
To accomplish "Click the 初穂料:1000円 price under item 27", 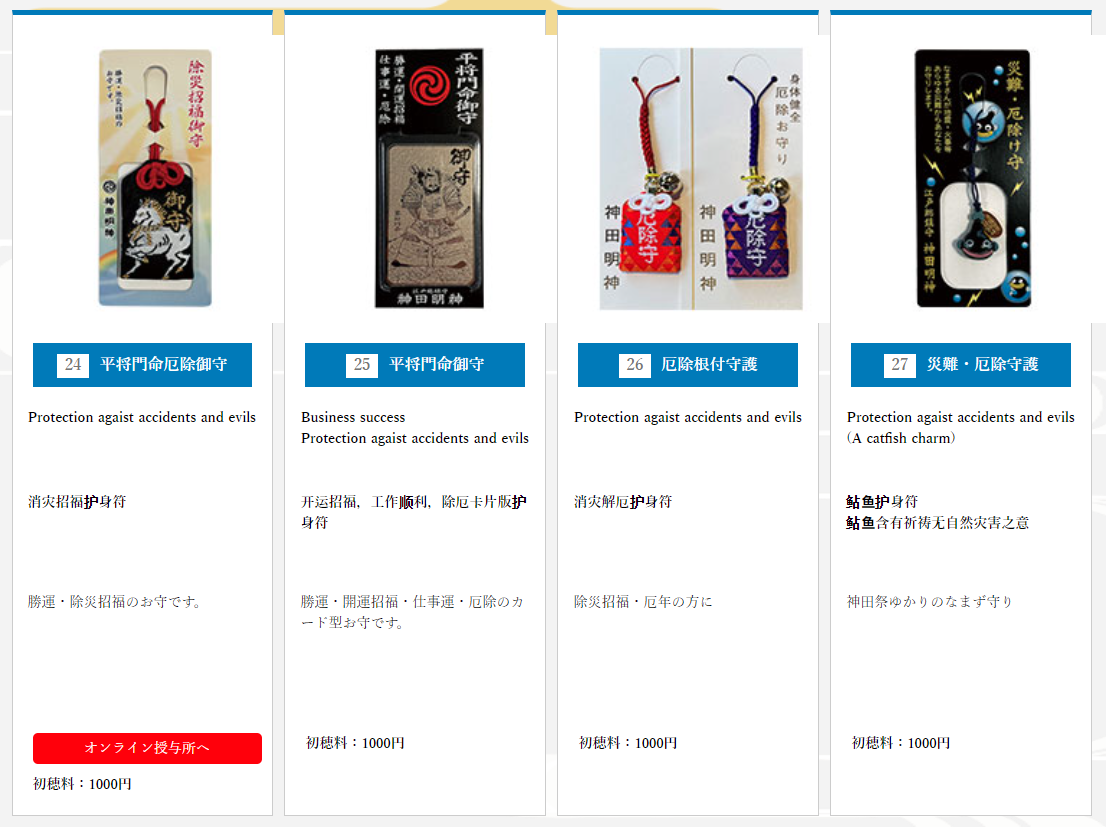I will tap(901, 743).
